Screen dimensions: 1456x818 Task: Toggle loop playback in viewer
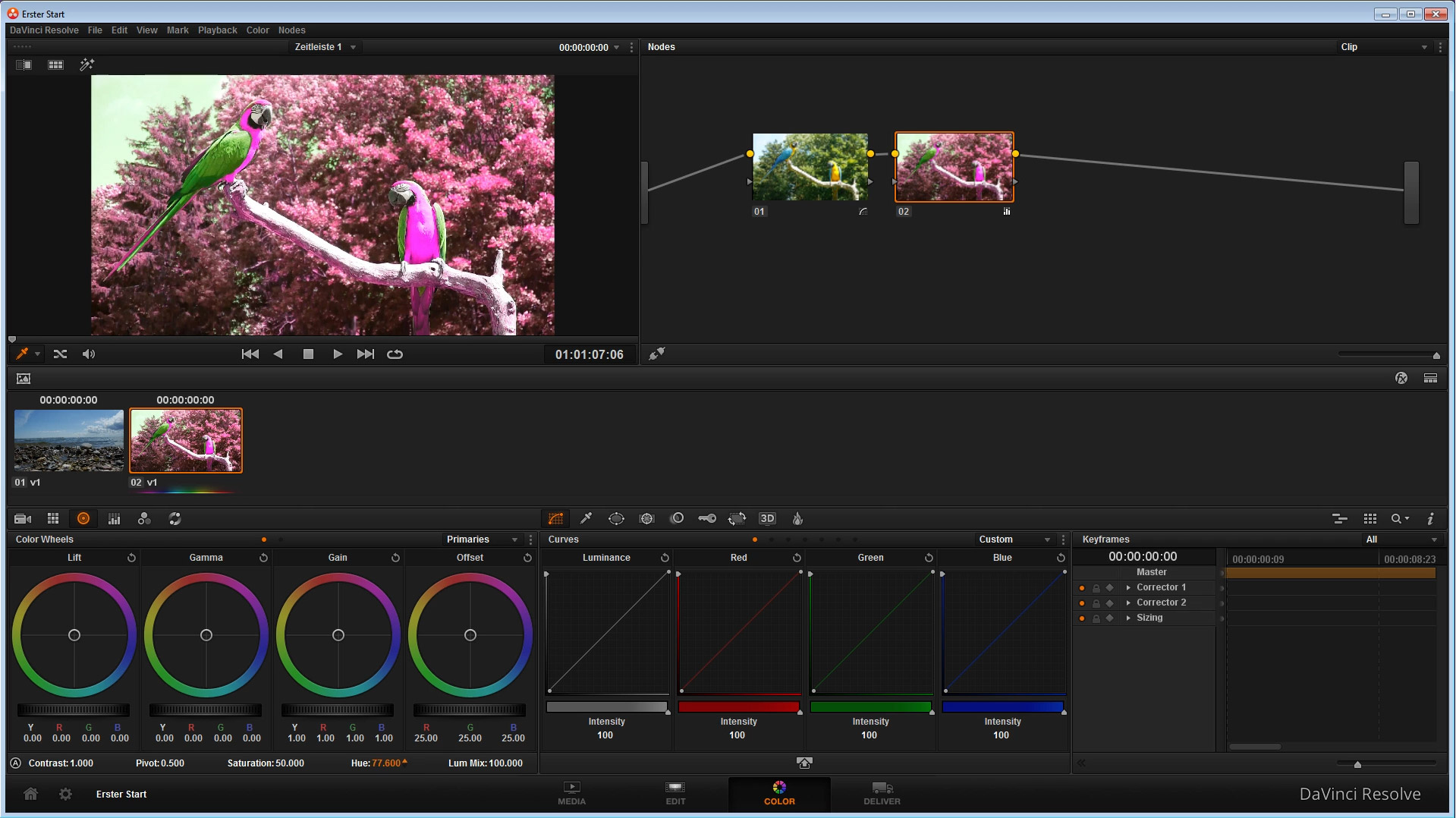point(395,354)
